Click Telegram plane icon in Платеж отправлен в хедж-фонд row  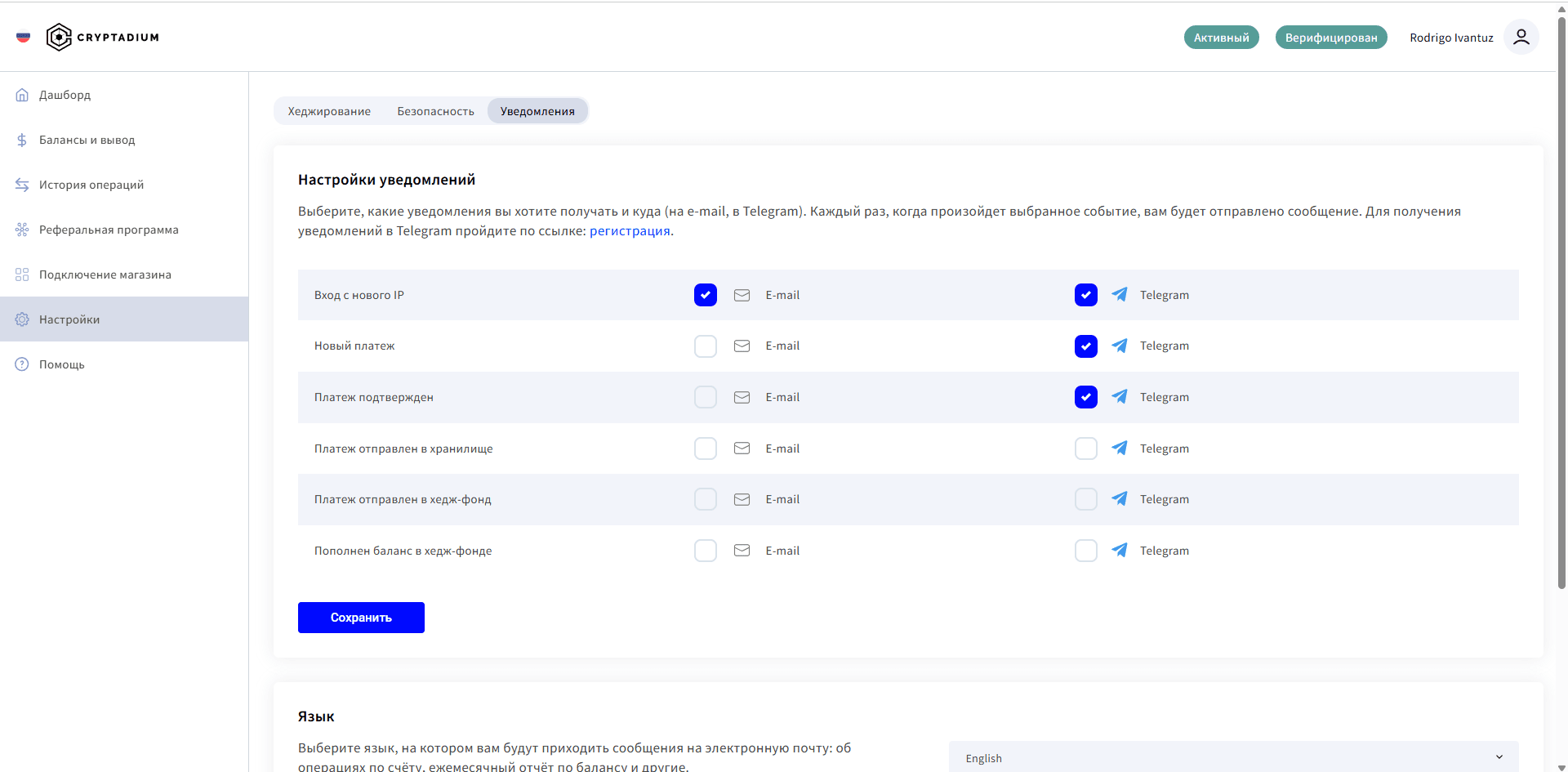(x=1120, y=498)
